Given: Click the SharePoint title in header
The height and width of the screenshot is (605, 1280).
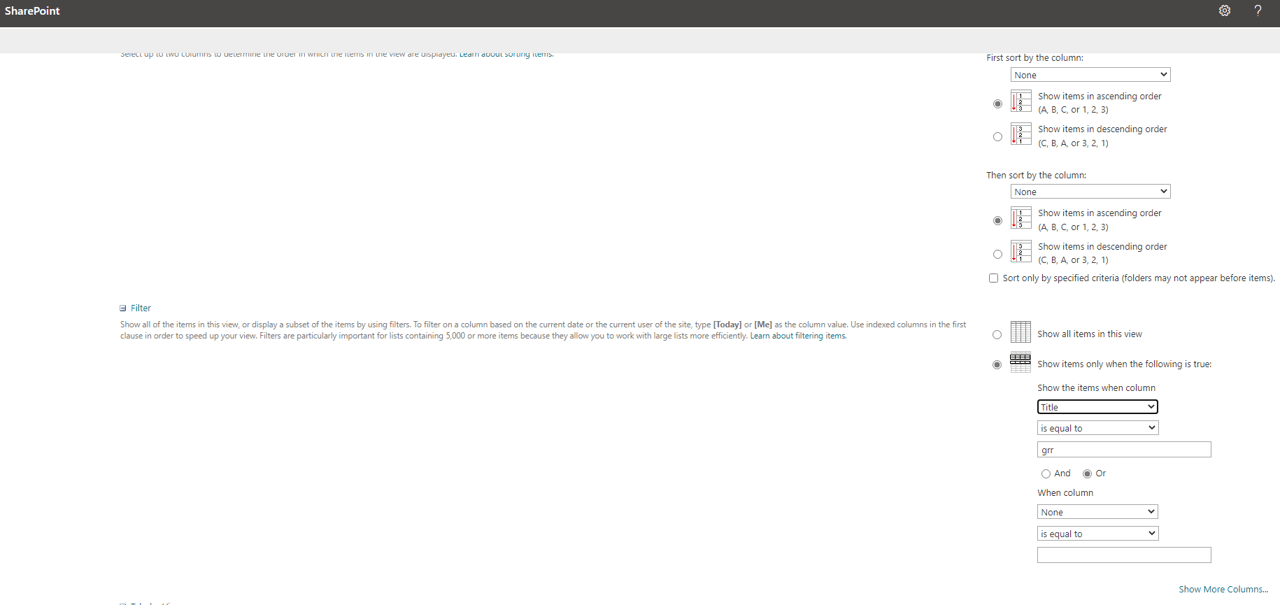Looking at the screenshot, I should click(33, 11).
